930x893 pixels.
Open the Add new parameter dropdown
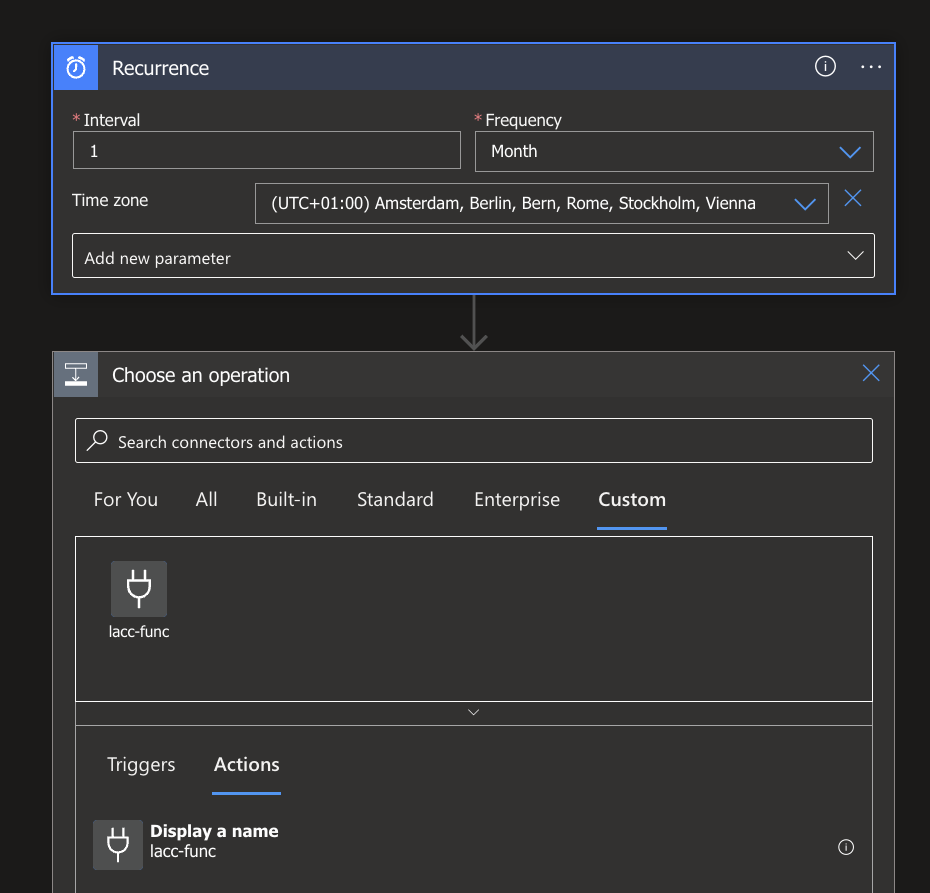point(473,256)
